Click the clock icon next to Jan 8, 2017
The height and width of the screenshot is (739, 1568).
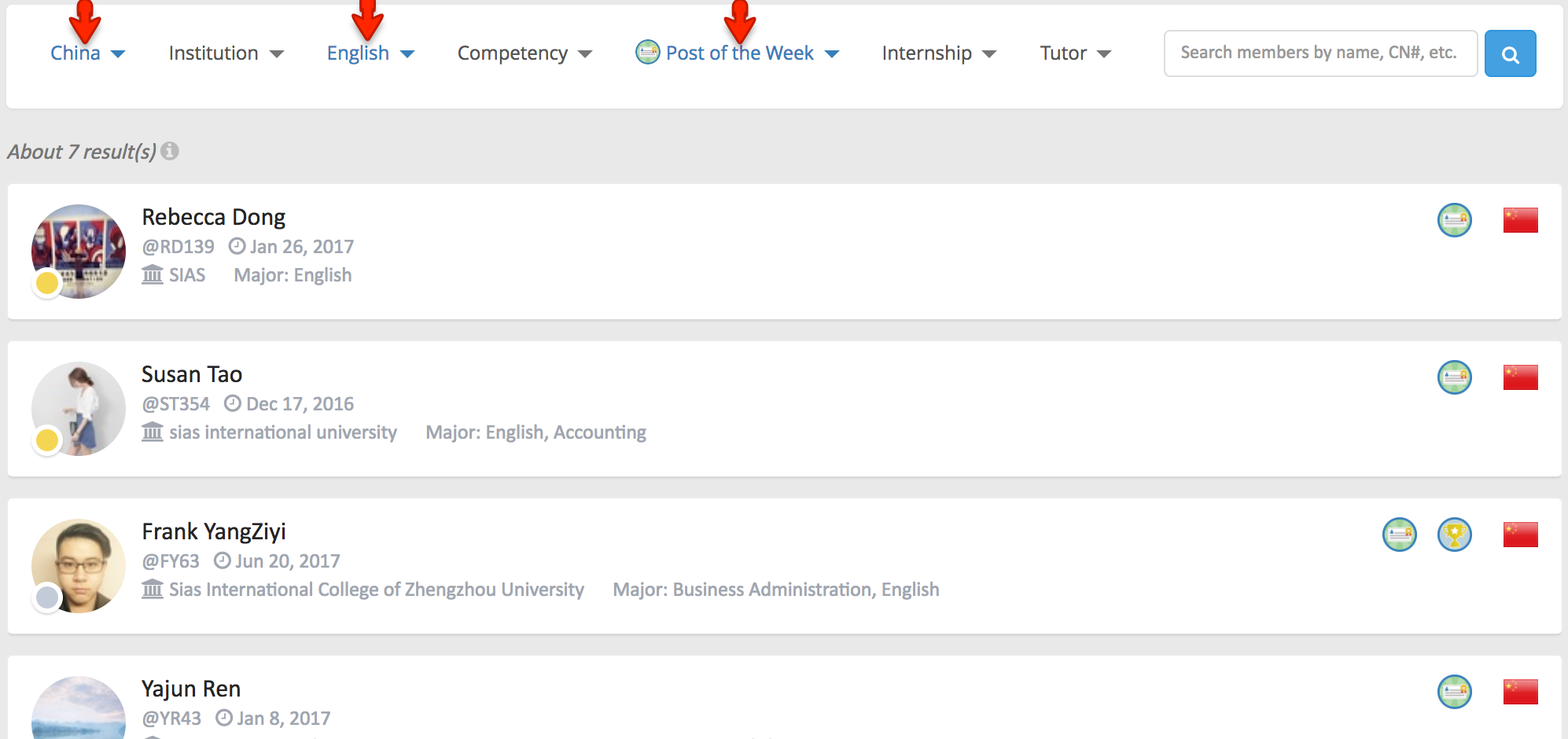pyautogui.click(x=223, y=718)
